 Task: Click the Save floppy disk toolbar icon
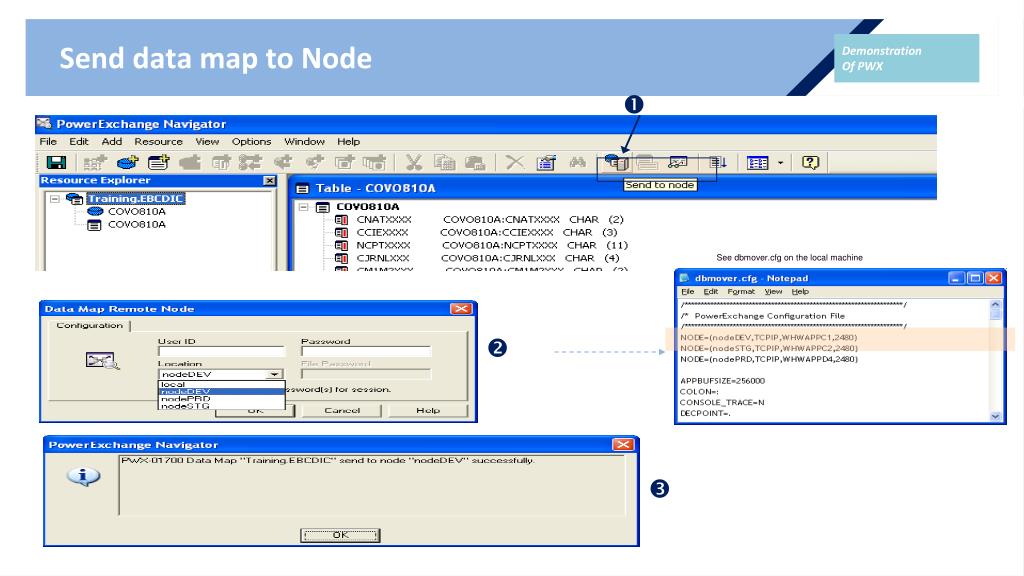(56, 163)
